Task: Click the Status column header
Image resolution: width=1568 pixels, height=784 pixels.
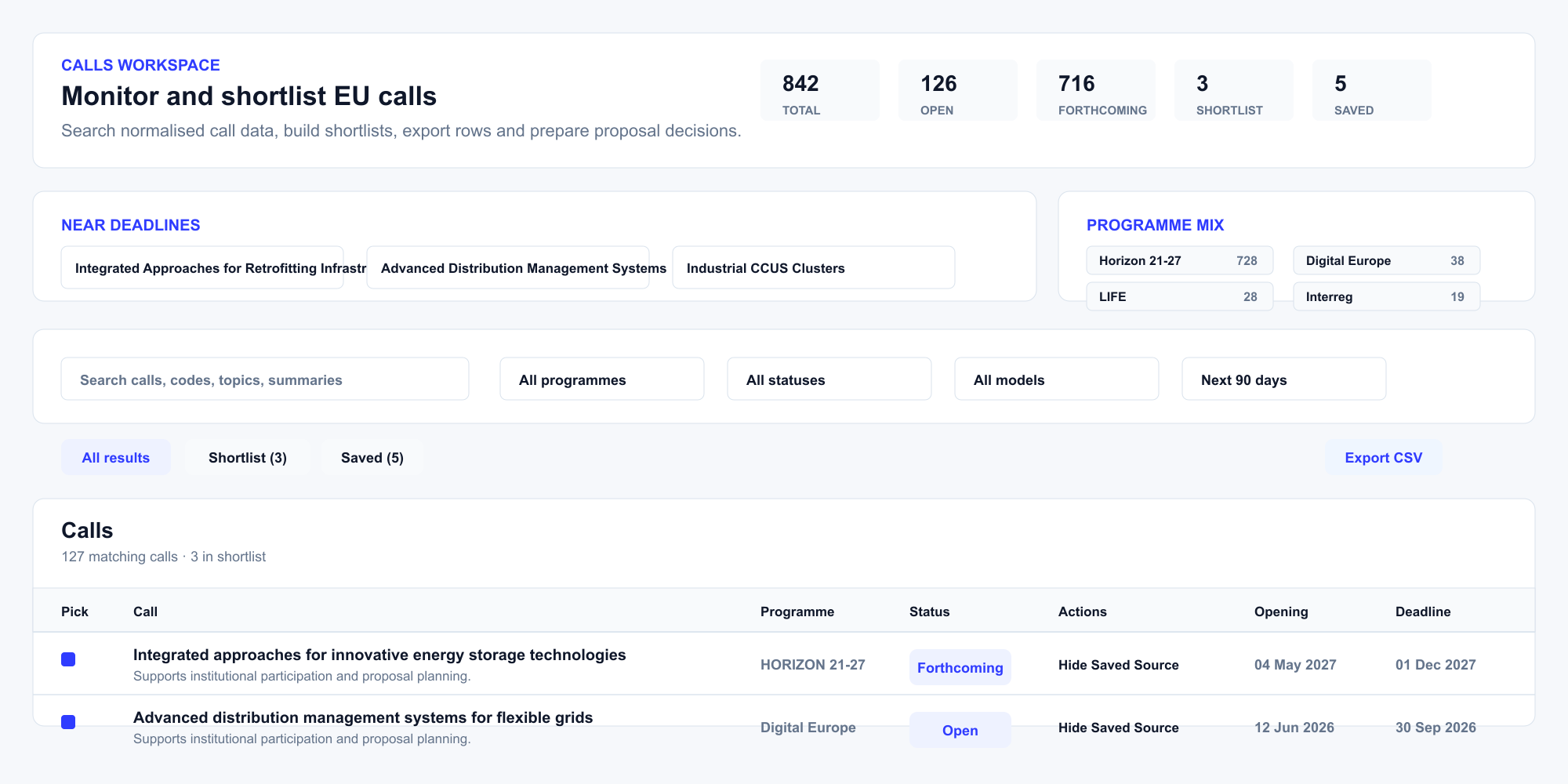Action: (930, 612)
